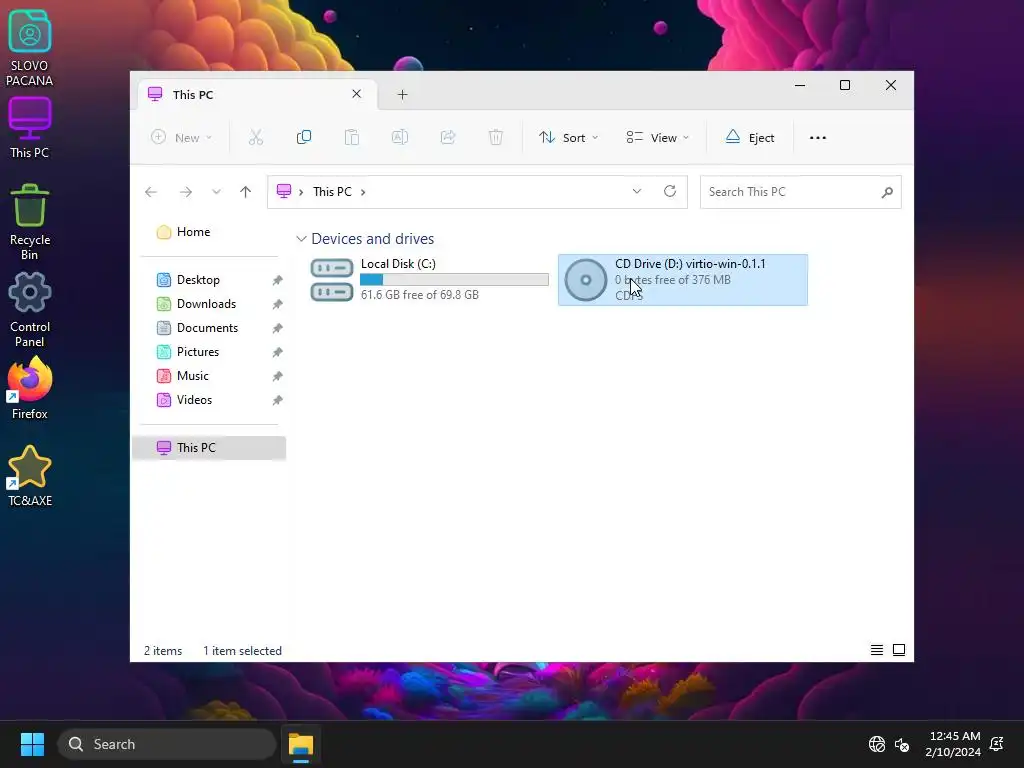The image size is (1024, 768).
Task: Click Local Disk (C:) usage bar
Action: [455, 280]
